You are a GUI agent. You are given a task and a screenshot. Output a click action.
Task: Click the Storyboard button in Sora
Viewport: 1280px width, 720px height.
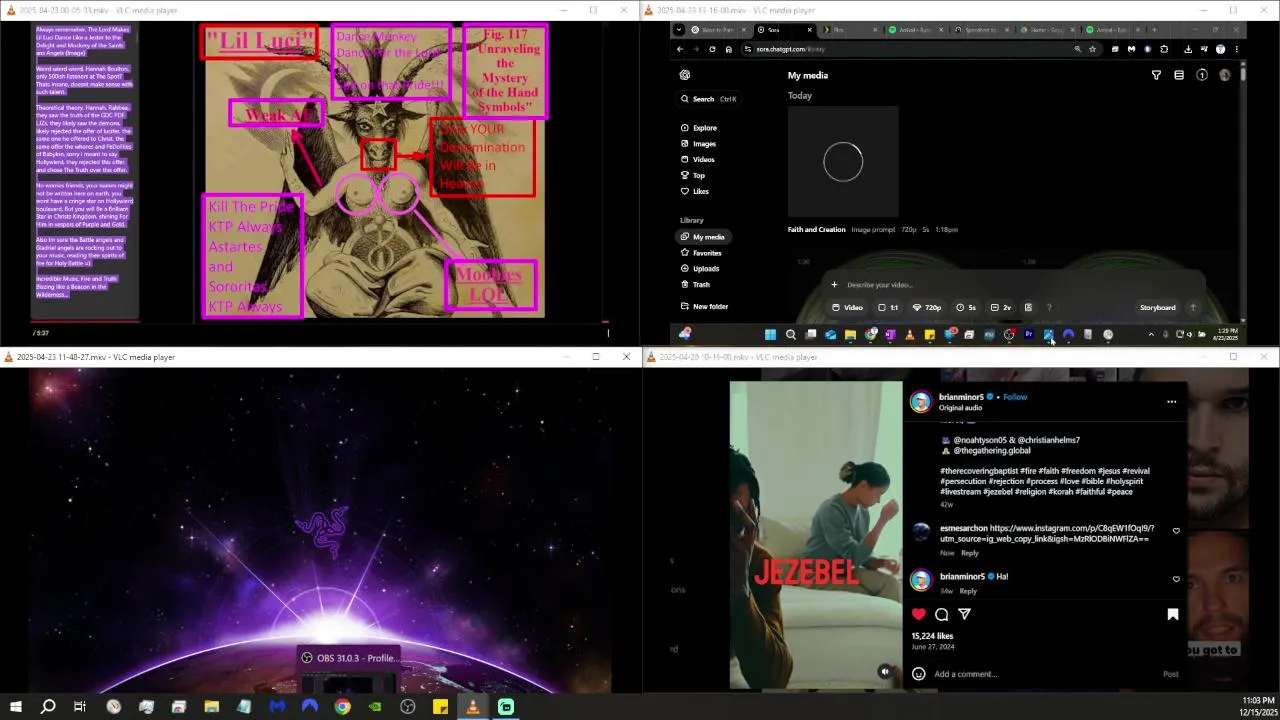[x=1157, y=308]
